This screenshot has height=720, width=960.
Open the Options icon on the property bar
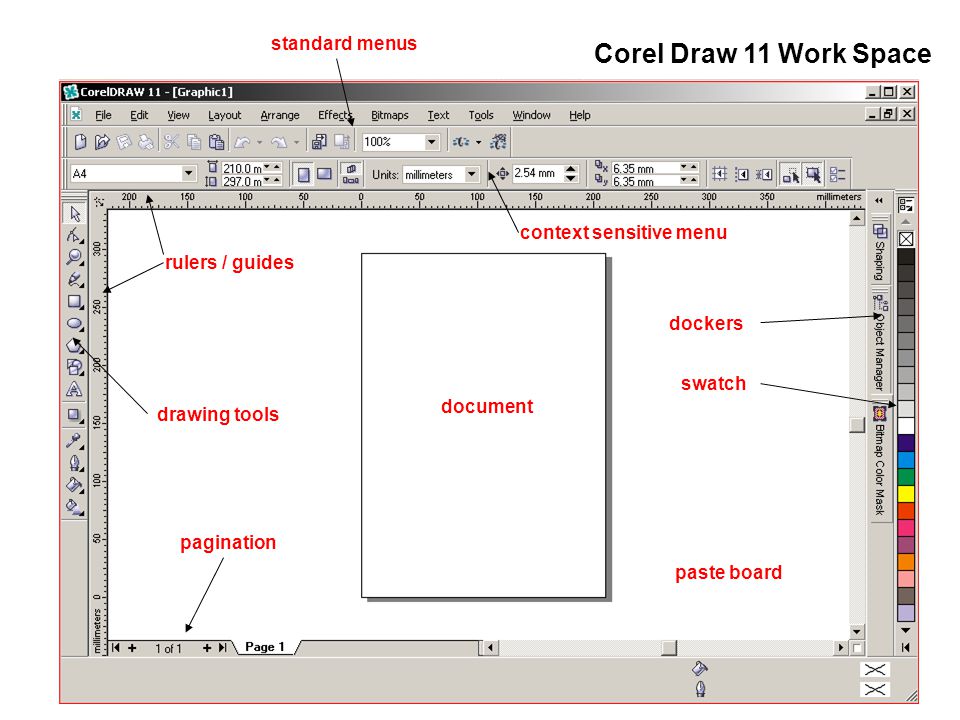[x=838, y=174]
